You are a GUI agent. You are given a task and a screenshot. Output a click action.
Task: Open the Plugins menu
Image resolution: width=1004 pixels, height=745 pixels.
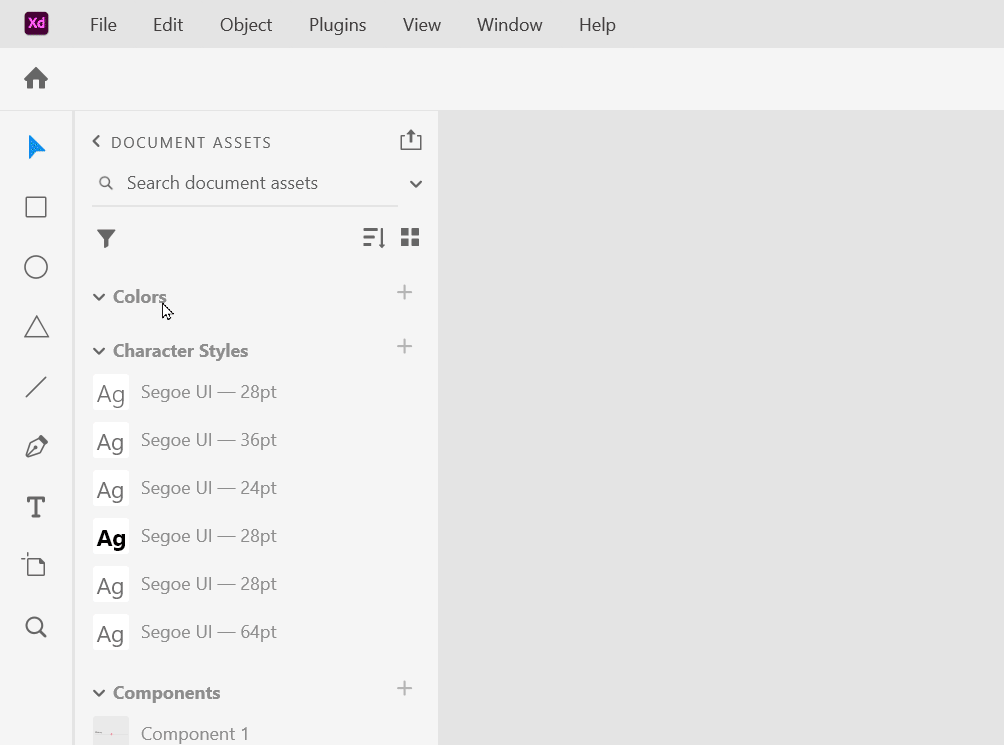click(337, 25)
